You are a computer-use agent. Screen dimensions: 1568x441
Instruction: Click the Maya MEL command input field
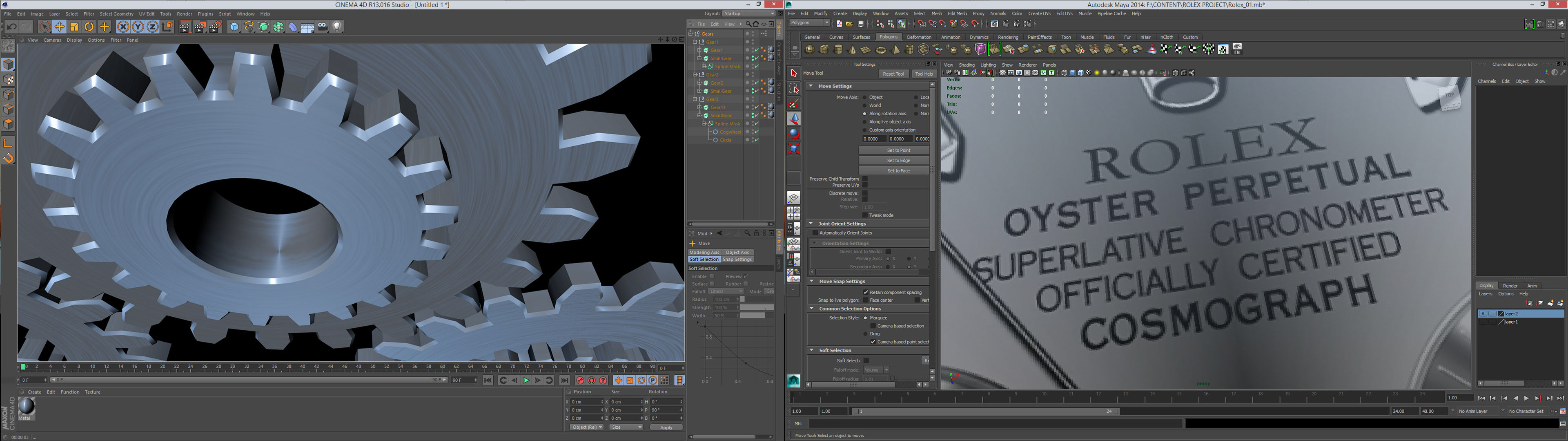click(x=996, y=423)
